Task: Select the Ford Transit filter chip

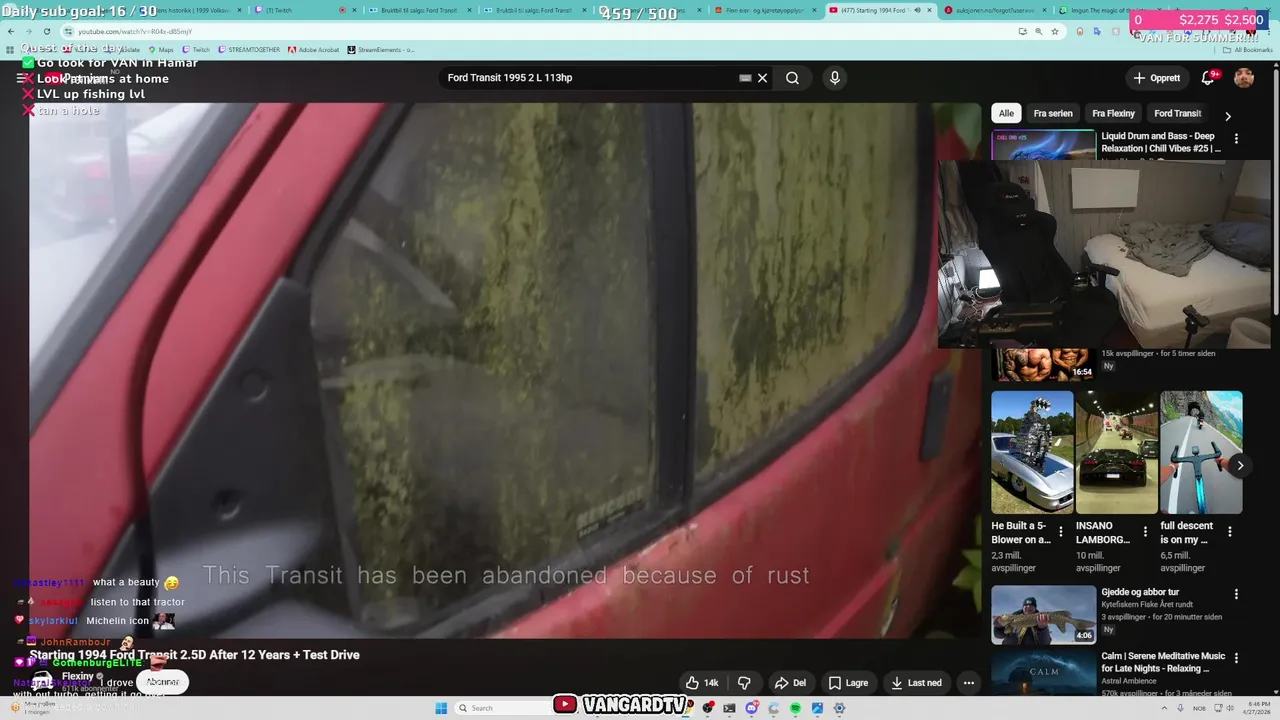Action: coord(1177,113)
